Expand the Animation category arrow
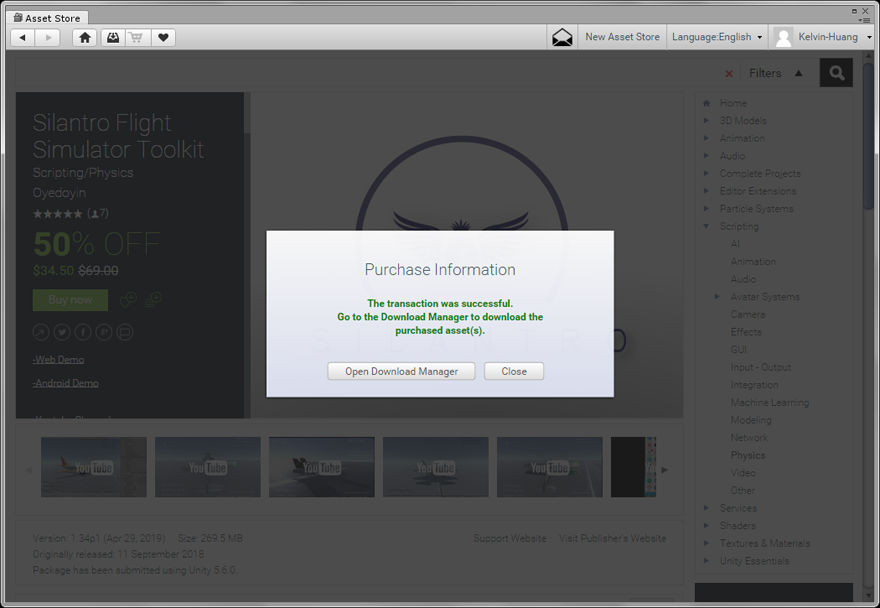Viewport: 880px width, 608px height. [x=707, y=138]
